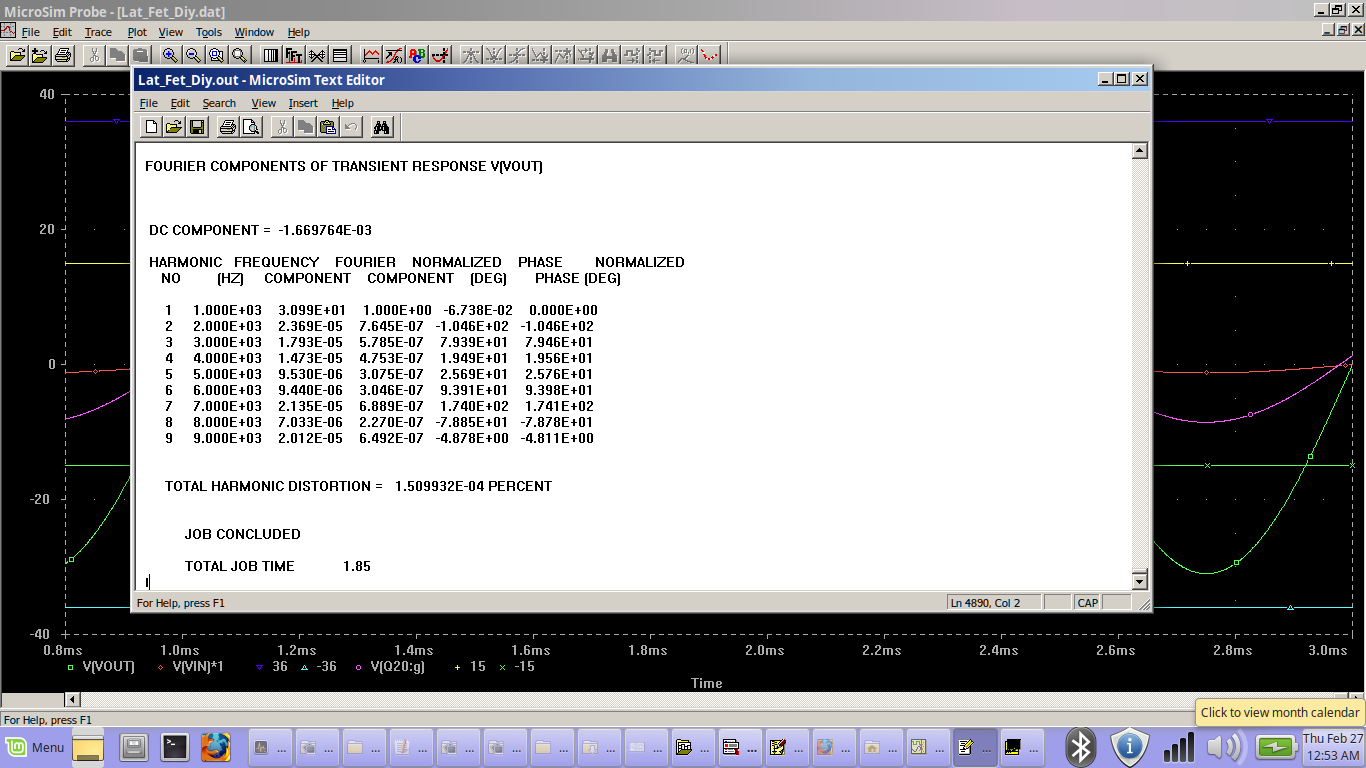
Task: Click the Text Editor scroll up arrow
Action: coord(1139,151)
